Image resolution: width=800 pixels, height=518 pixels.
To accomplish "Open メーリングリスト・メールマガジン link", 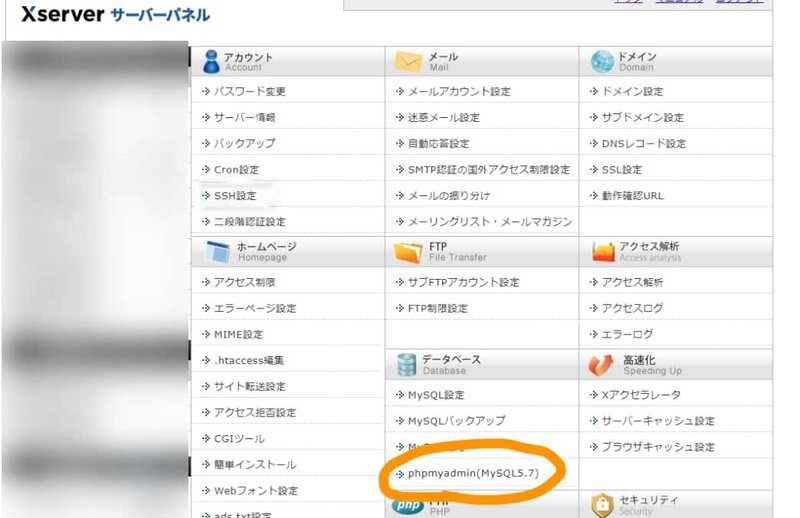I will (x=490, y=221).
